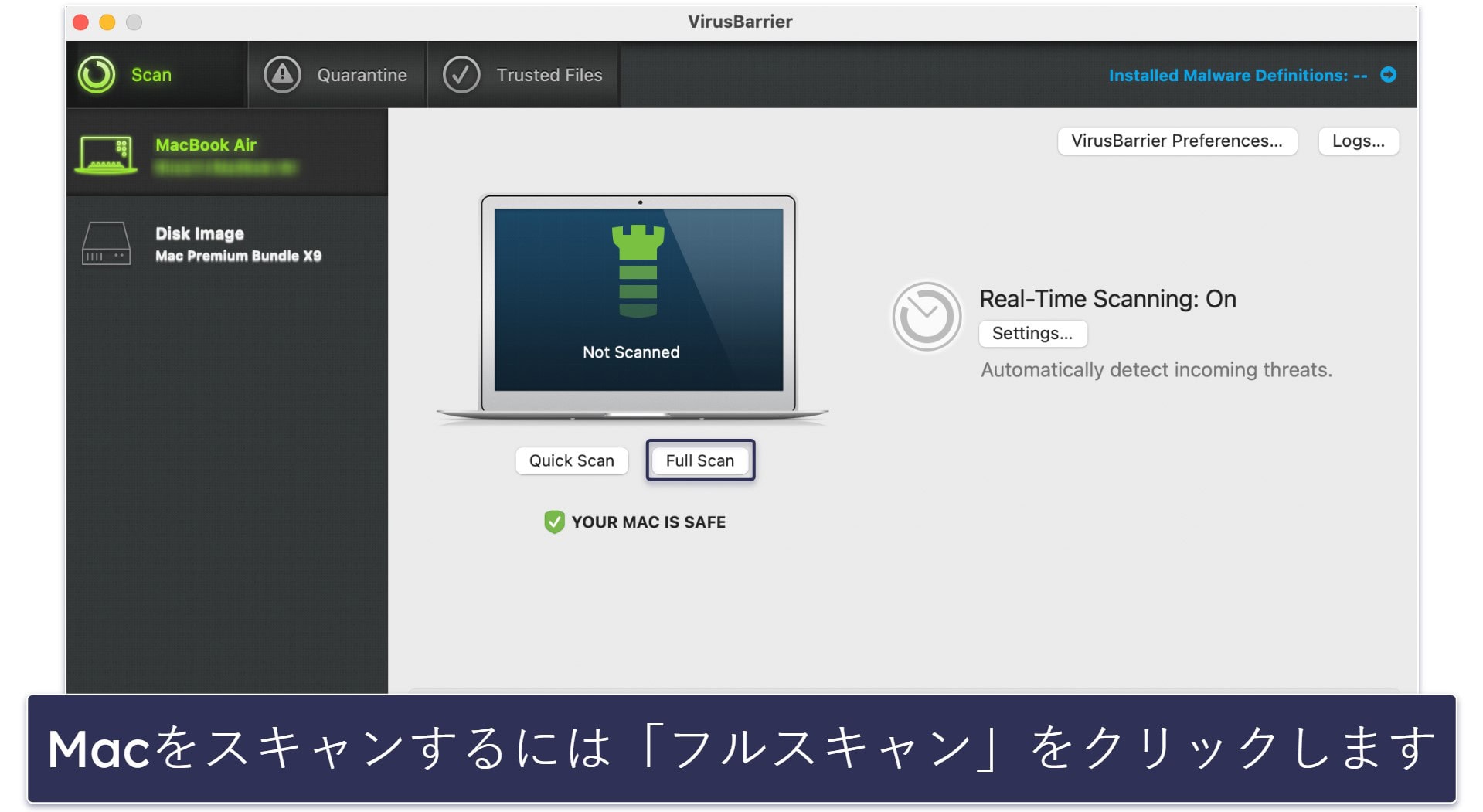Screen dimensions: 1483x812
Task: Open VirusBarrier Preferences
Action: [1177, 141]
